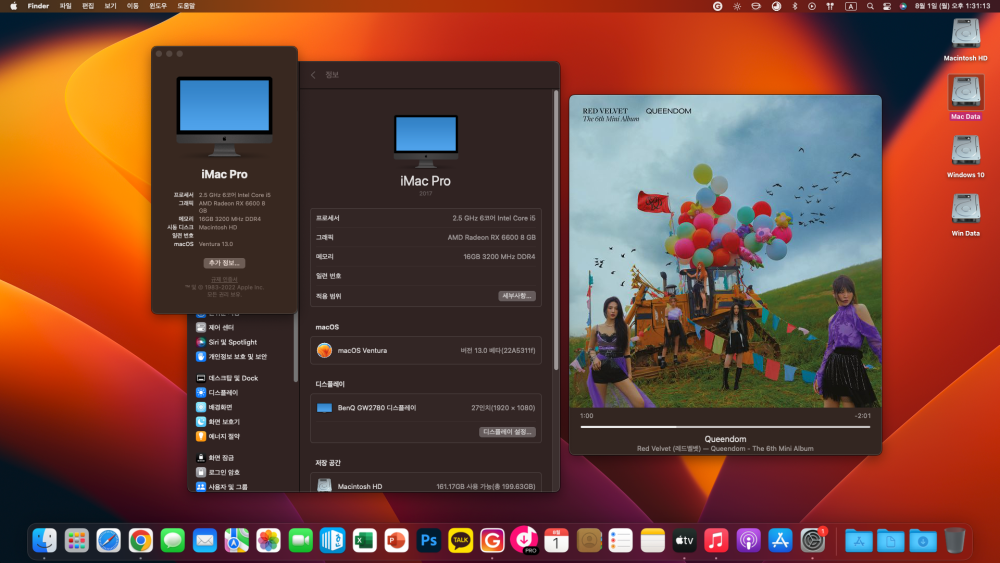This screenshot has height=563, width=1000.
Task: Open FaceTime from the Dock
Action: tap(300, 541)
